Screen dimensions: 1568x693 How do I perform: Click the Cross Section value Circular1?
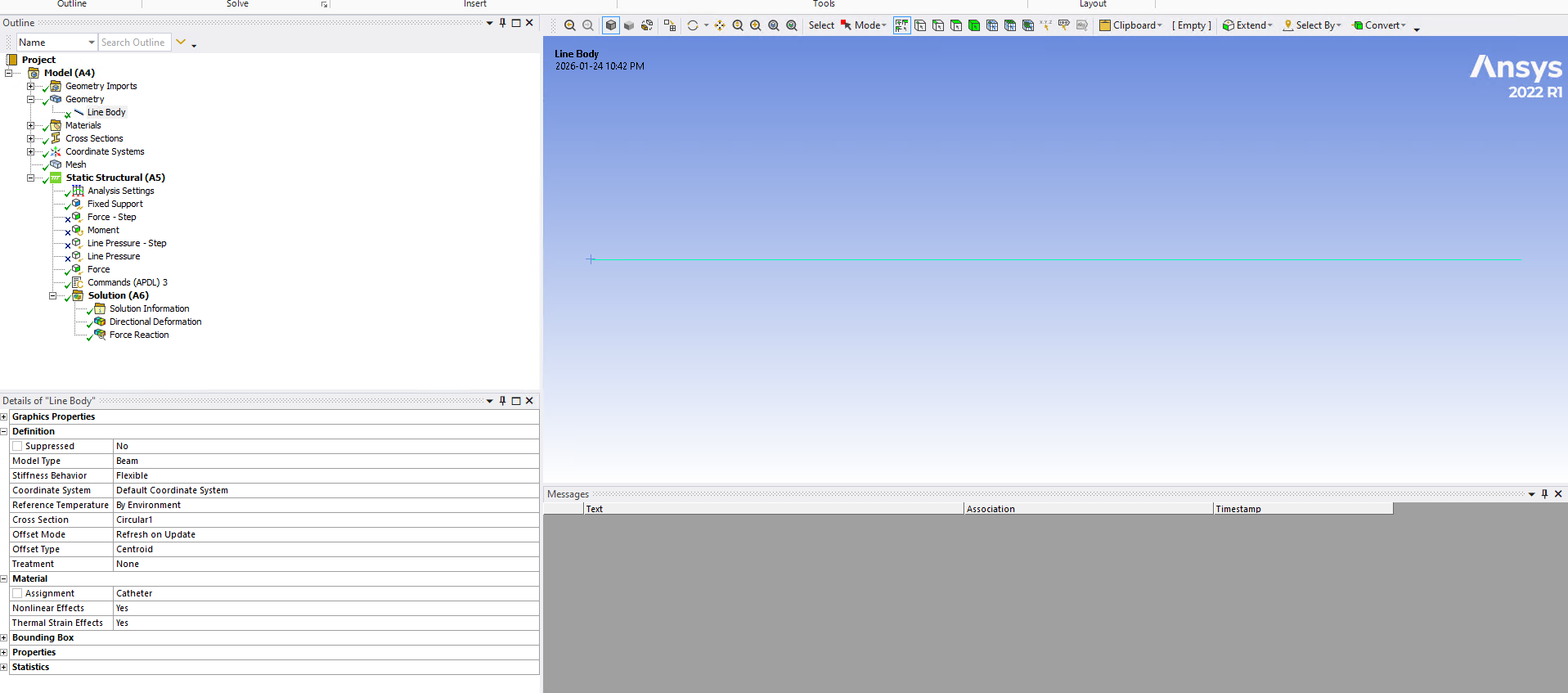pyautogui.click(x=326, y=520)
